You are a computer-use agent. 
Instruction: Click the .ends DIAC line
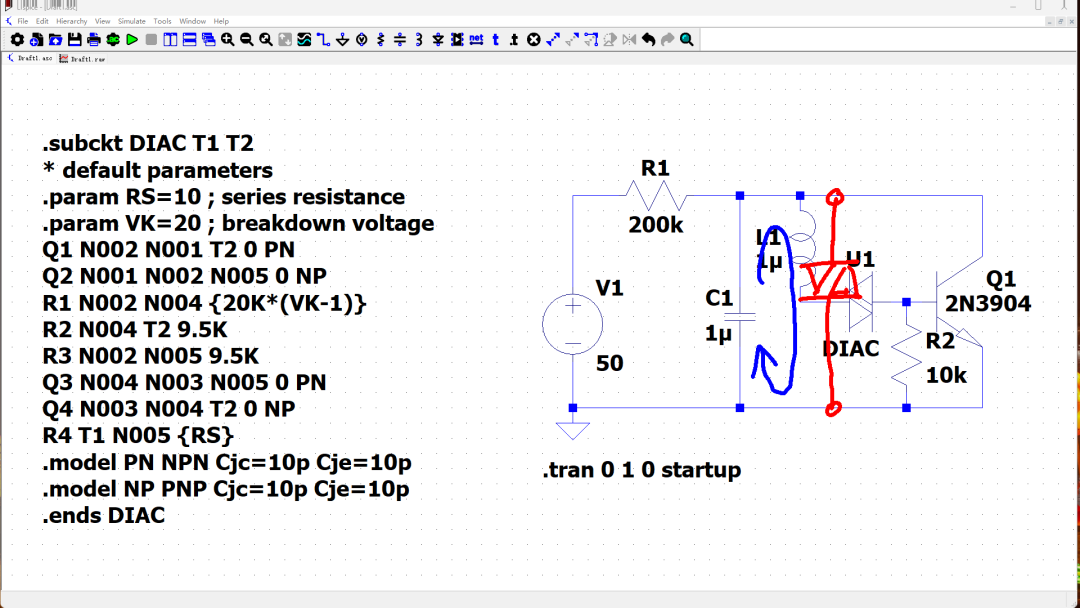click(104, 516)
